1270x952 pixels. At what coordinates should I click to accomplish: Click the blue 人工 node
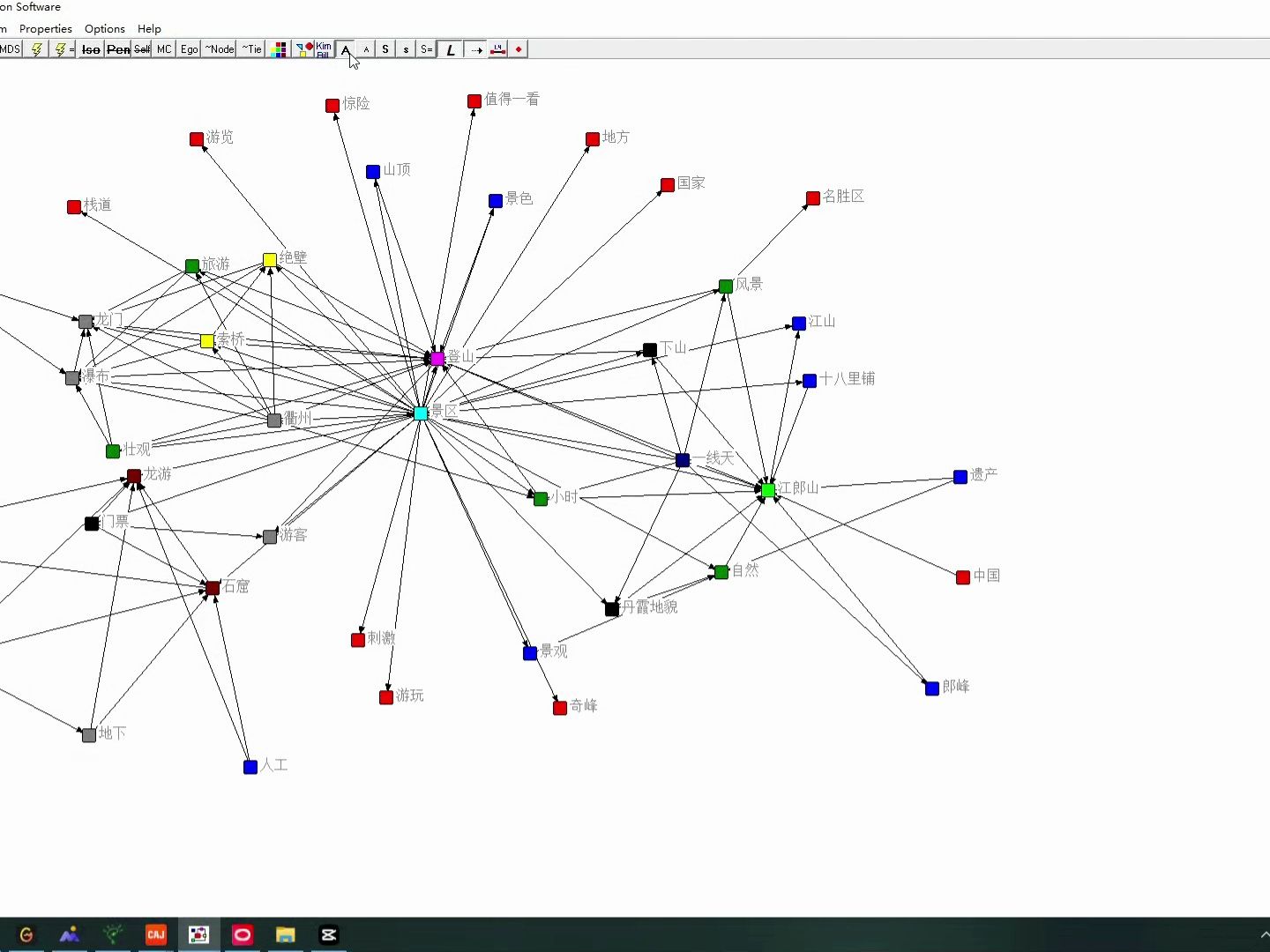(x=250, y=767)
